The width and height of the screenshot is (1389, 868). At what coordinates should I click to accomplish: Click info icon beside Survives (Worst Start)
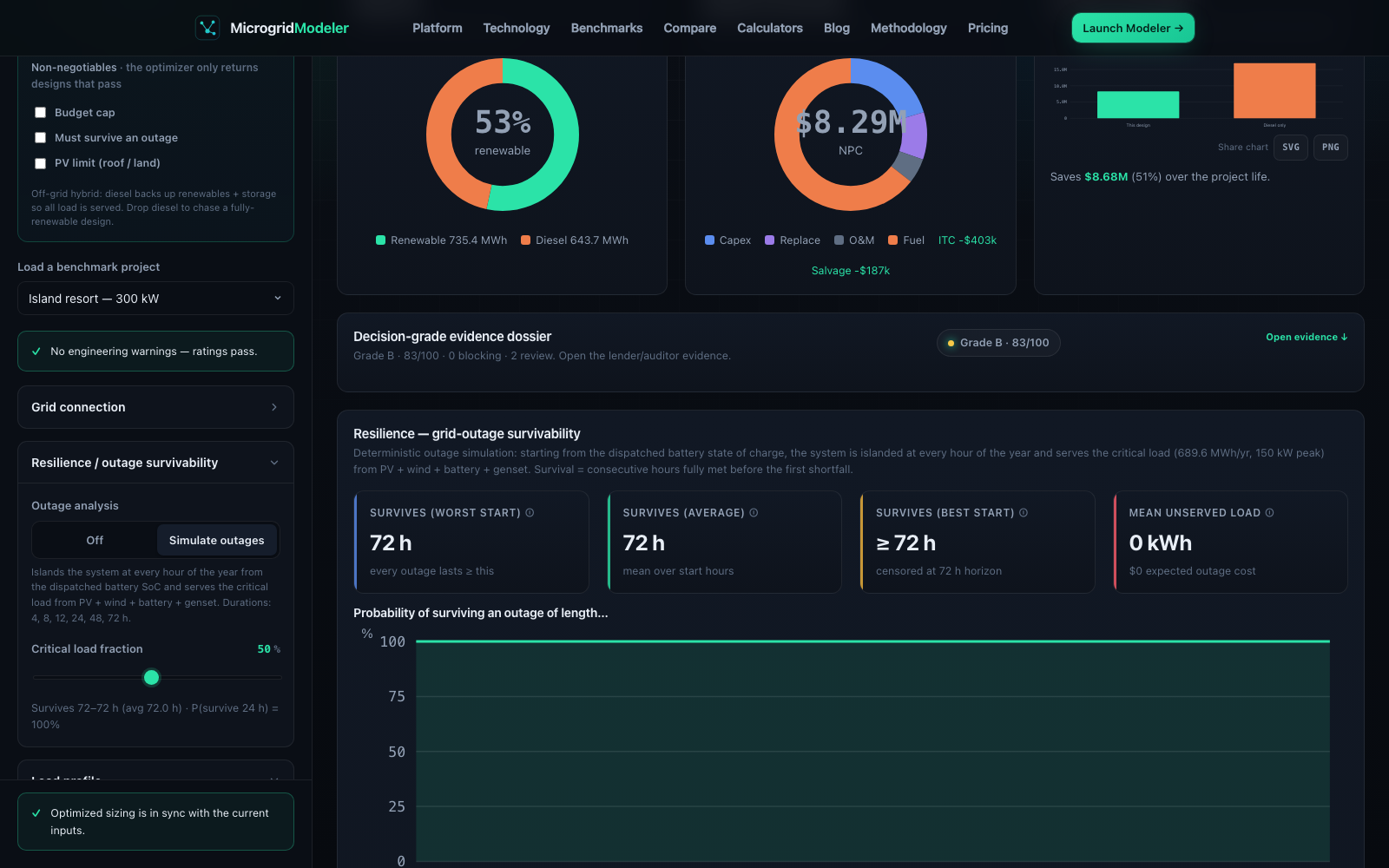pos(530,513)
